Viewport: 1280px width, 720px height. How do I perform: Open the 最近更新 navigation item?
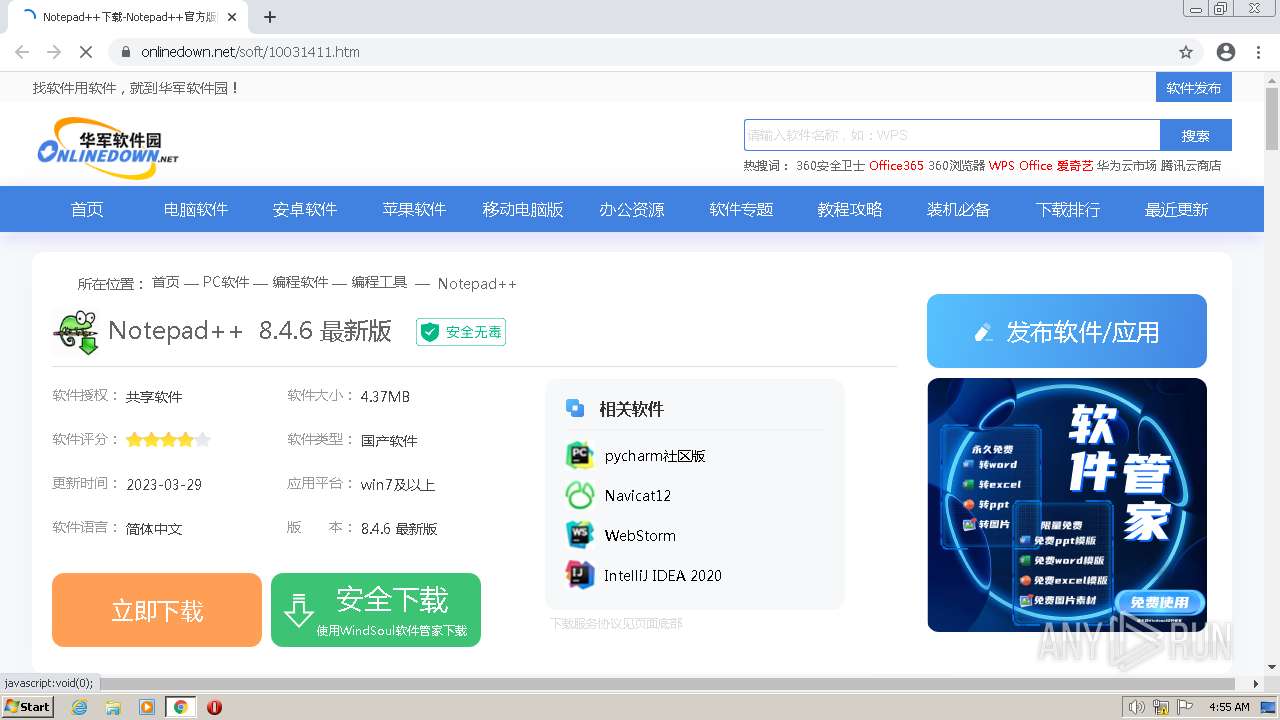[1177, 209]
